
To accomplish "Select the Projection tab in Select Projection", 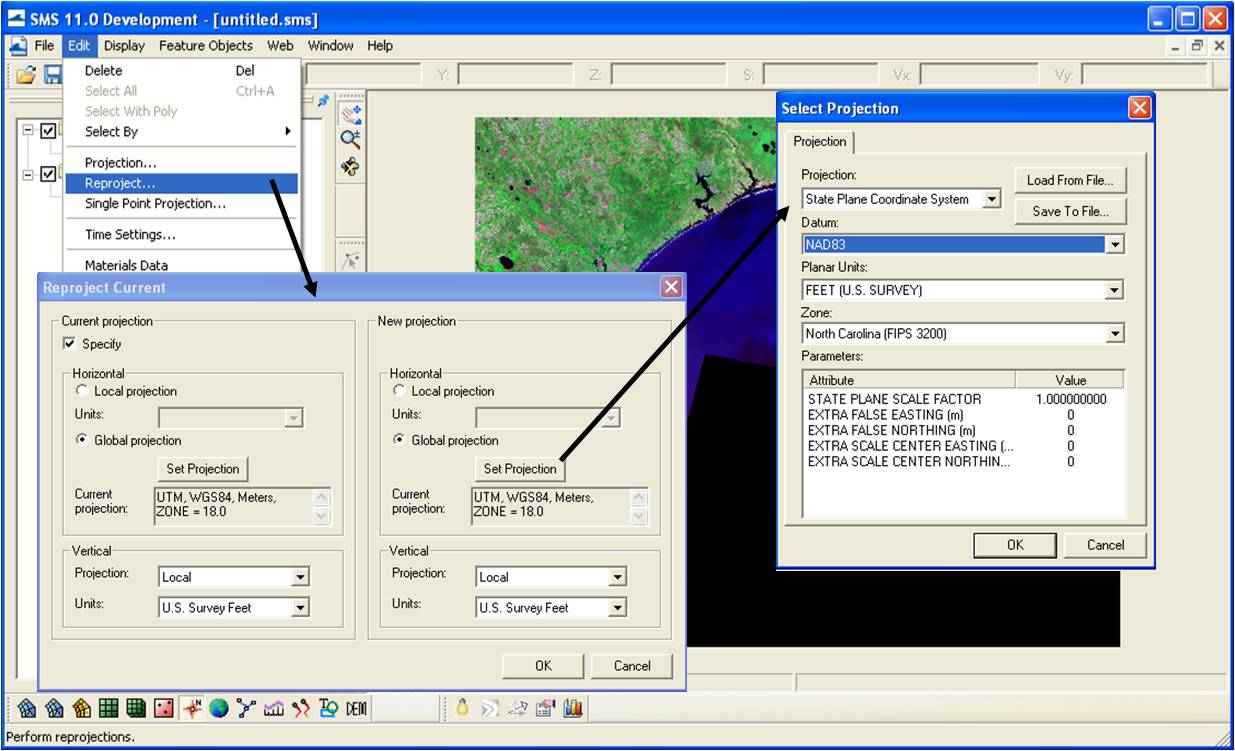I will pos(819,142).
